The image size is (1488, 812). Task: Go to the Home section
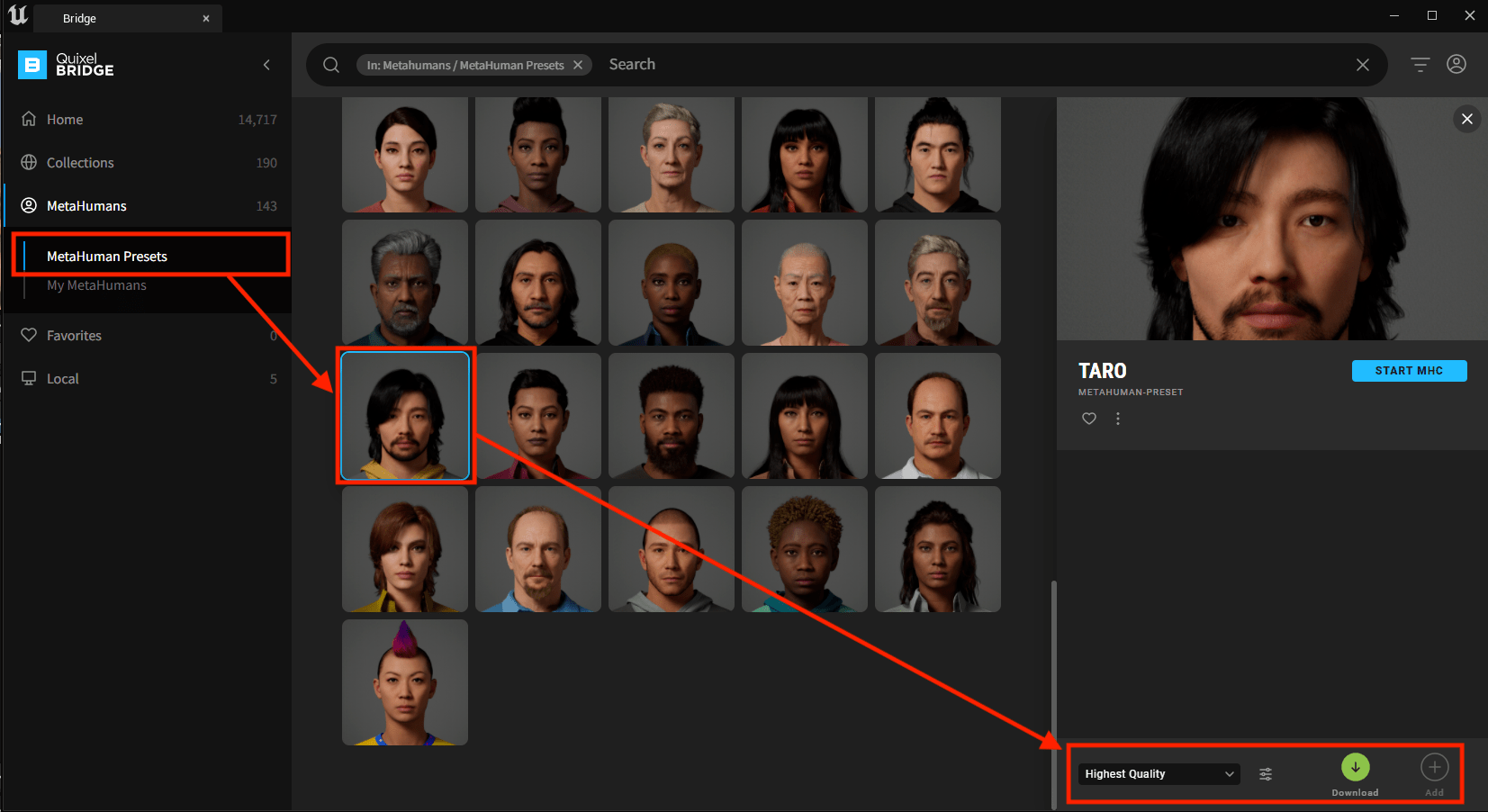pos(65,120)
